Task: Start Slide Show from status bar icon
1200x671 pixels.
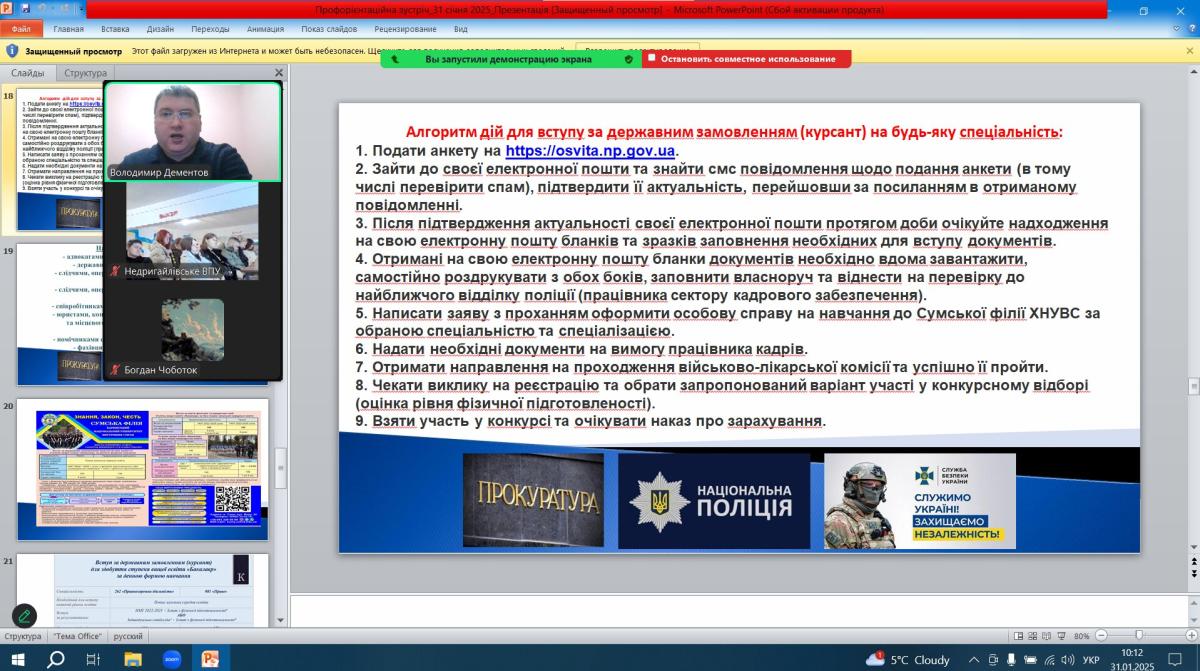Action: point(1061,636)
